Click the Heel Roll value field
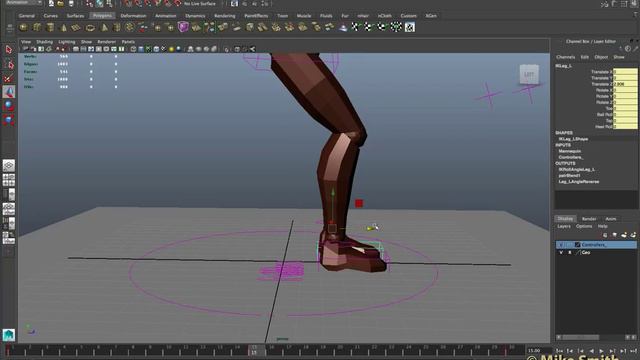 [625, 127]
